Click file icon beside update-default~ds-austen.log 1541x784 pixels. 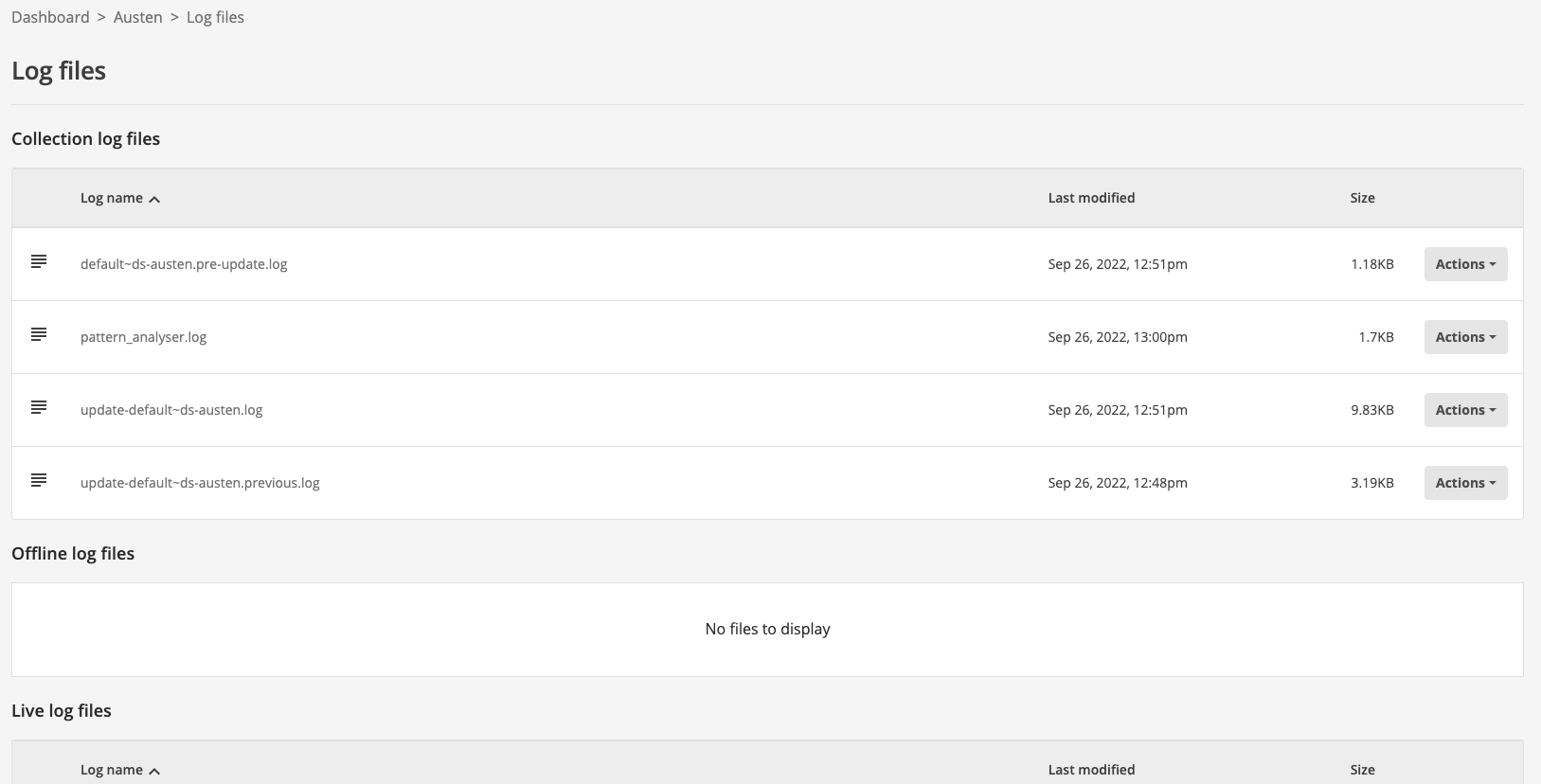coord(39,407)
